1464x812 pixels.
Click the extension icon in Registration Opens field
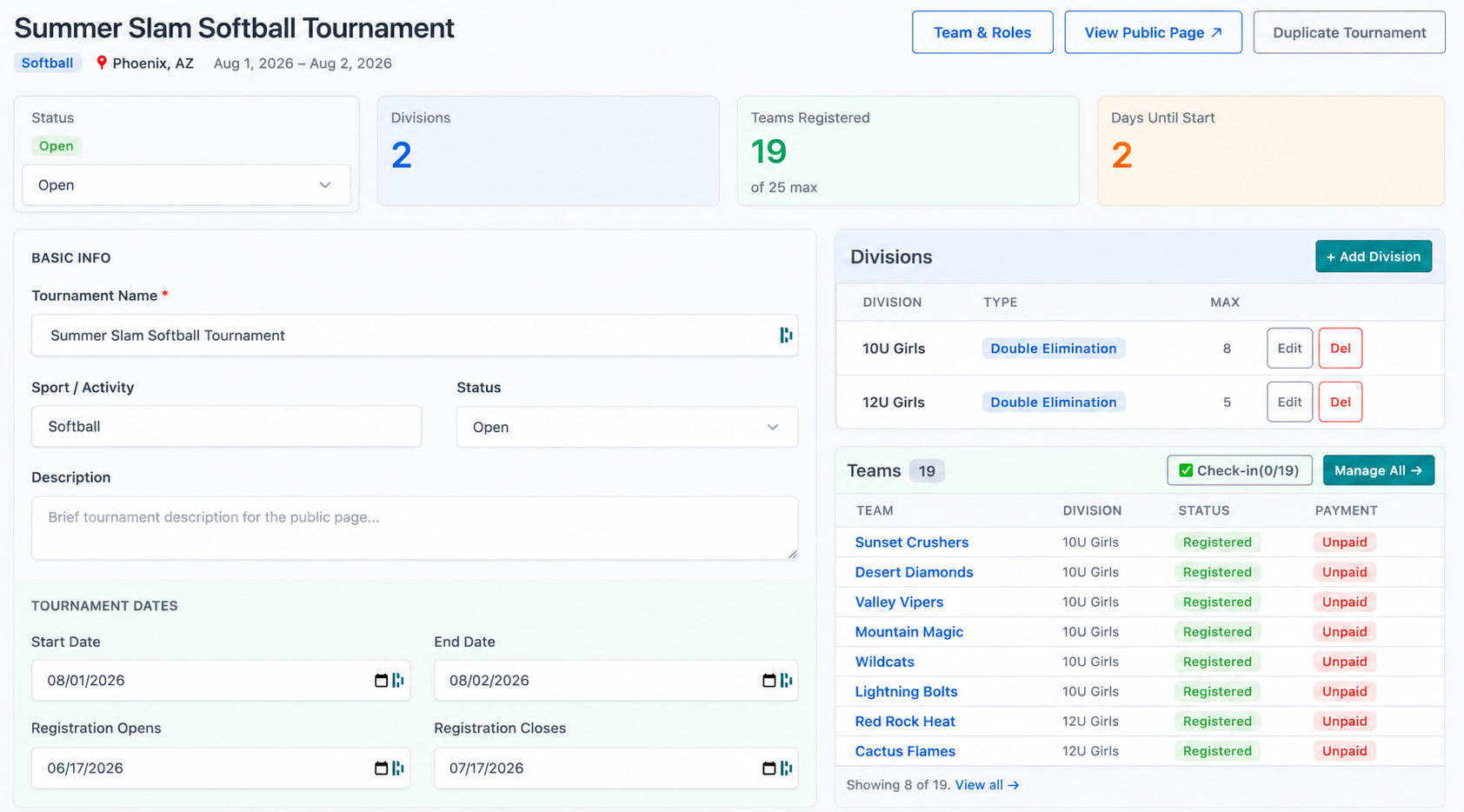tap(398, 768)
